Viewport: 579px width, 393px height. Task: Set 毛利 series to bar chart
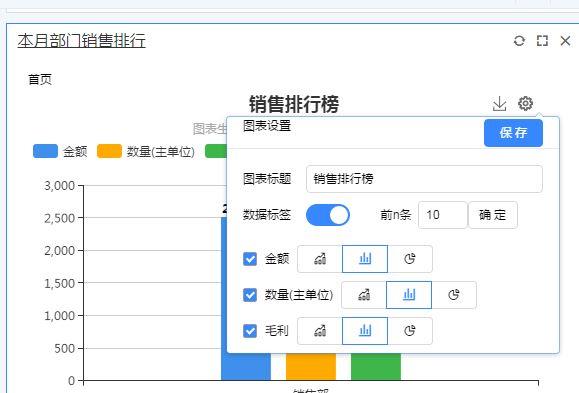point(365,331)
